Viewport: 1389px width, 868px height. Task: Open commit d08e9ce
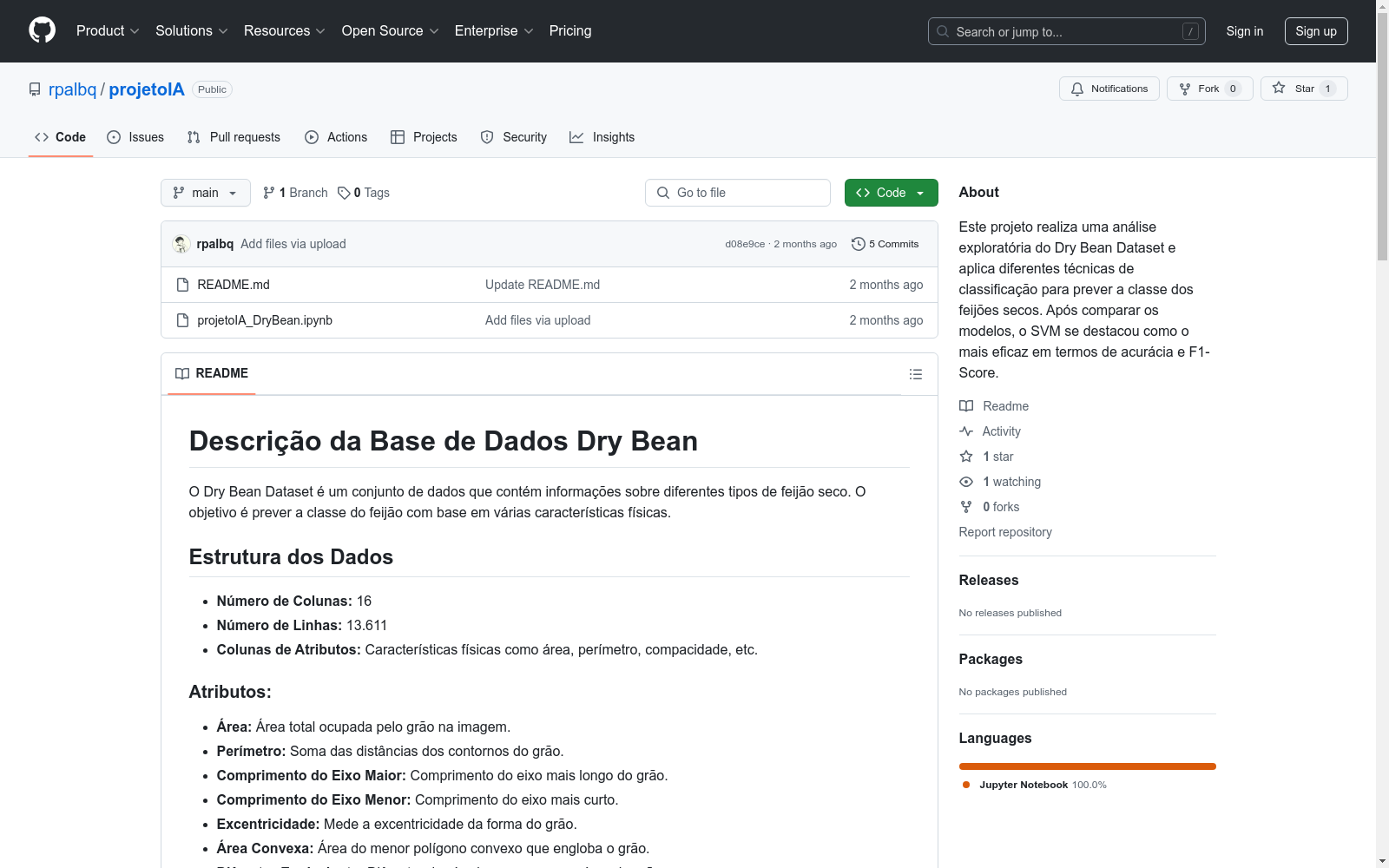point(745,244)
